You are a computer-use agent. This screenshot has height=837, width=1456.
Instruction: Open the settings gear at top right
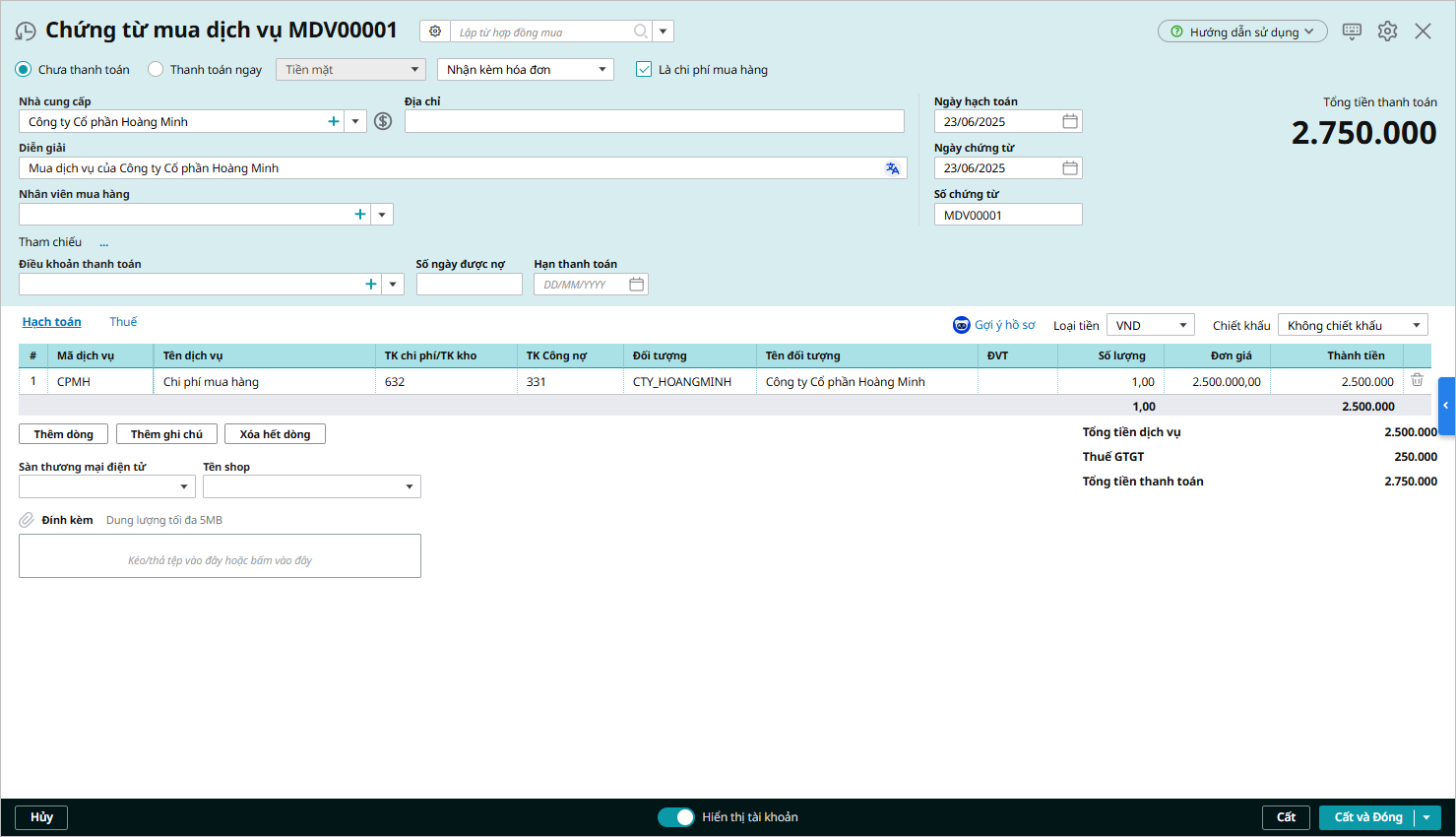tap(1387, 32)
